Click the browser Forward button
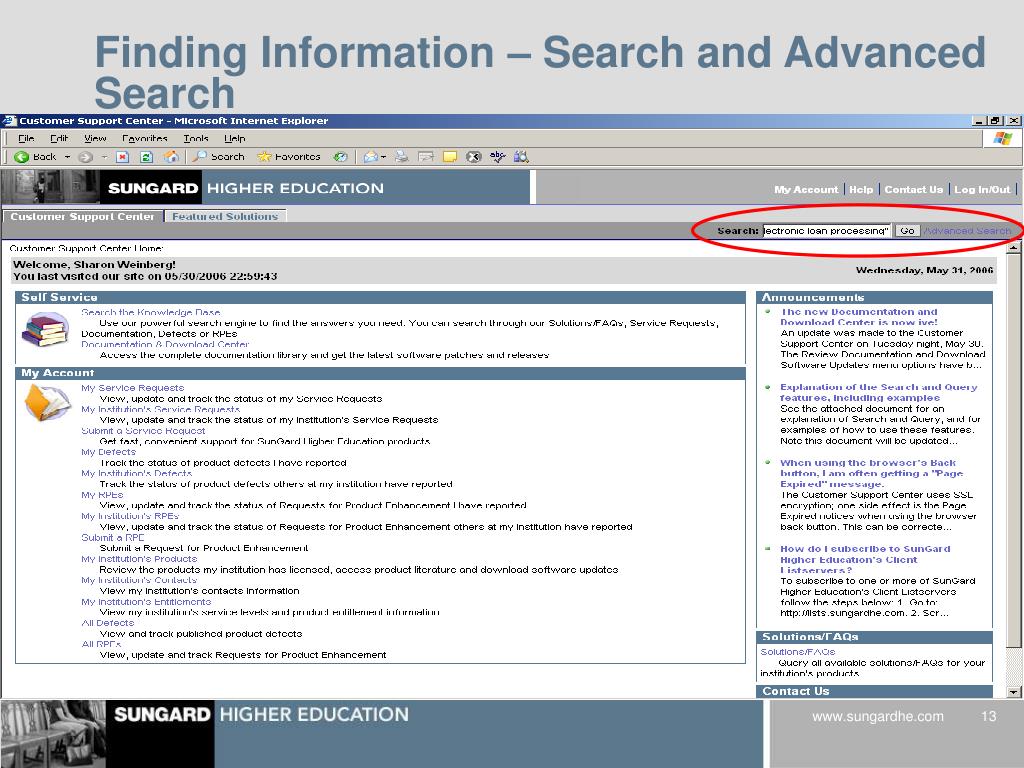Viewport: 1024px width, 768px height. tap(86, 157)
